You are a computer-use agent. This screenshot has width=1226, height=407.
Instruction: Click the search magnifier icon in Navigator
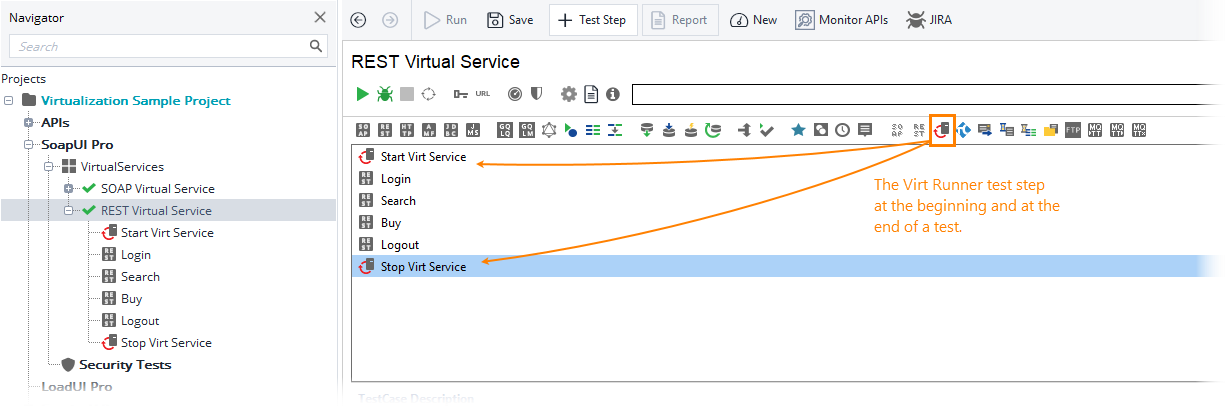[x=316, y=46]
